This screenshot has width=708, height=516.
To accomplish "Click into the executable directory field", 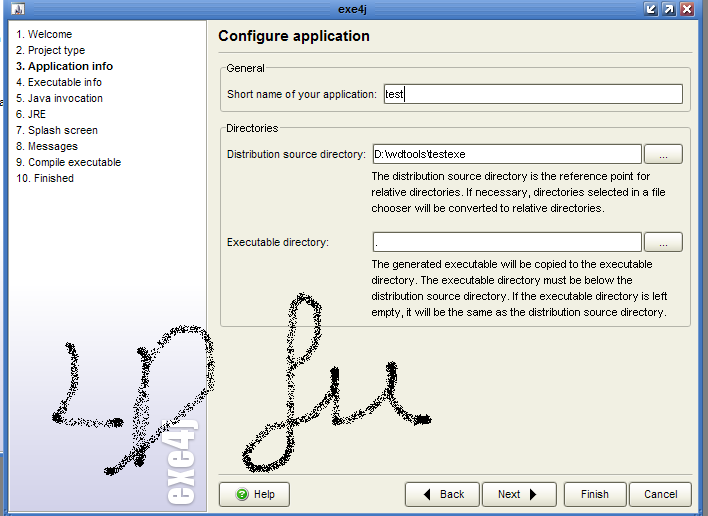I will point(507,242).
